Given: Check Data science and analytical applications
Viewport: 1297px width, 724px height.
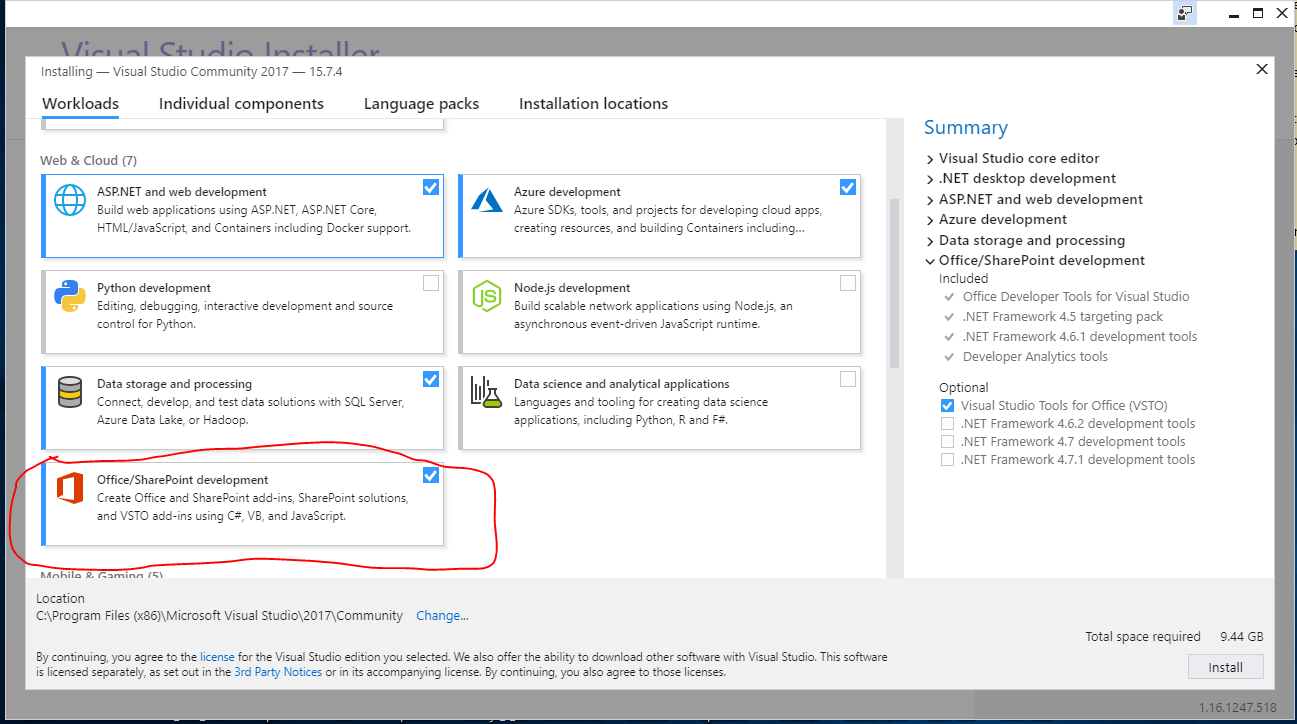Looking at the screenshot, I should (x=848, y=379).
